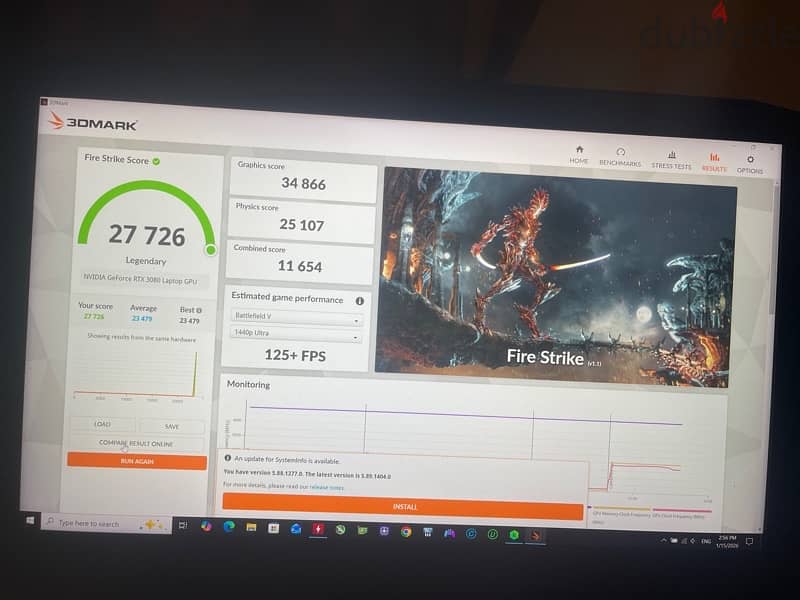Image resolution: width=800 pixels, height=600 pixels.
Task: Open the Options gear section
Action: [749, 165]
